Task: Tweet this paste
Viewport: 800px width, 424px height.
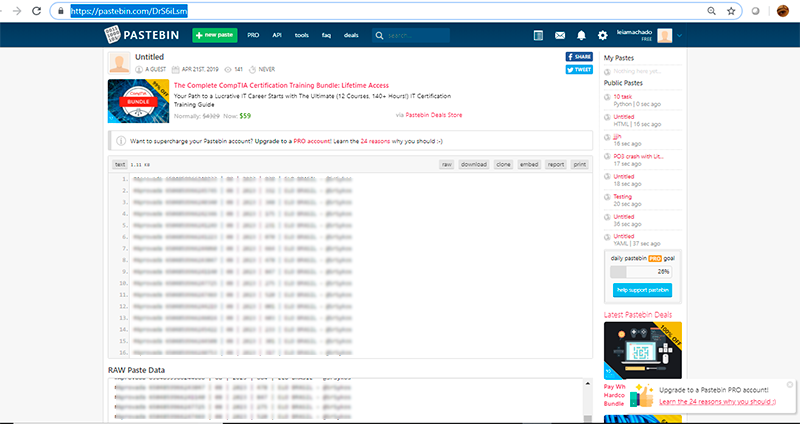Action: (x=579, y=70)
